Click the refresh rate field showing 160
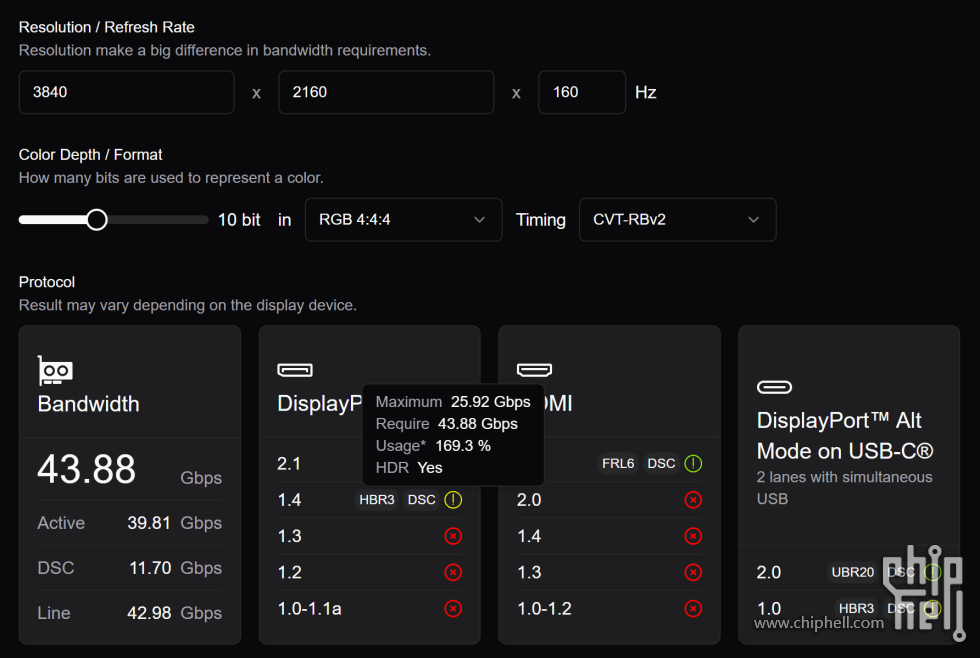 point(582,92)
